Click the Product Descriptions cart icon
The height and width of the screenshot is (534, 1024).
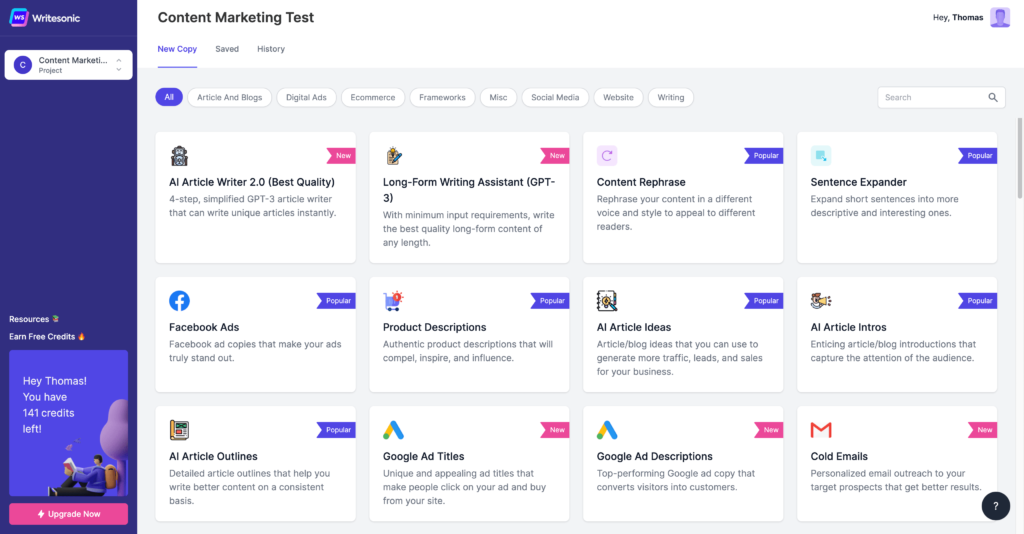point(393,301)
